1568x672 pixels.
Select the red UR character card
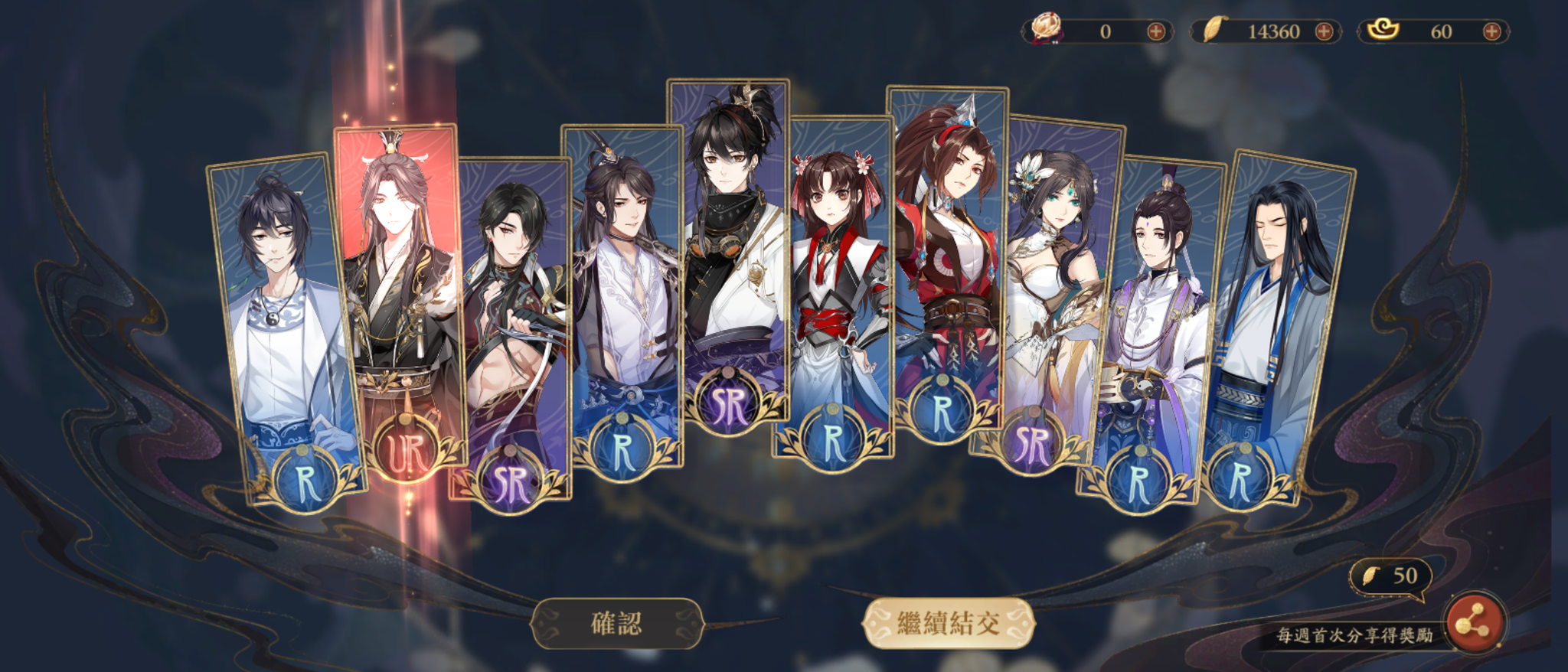[398, 298]
